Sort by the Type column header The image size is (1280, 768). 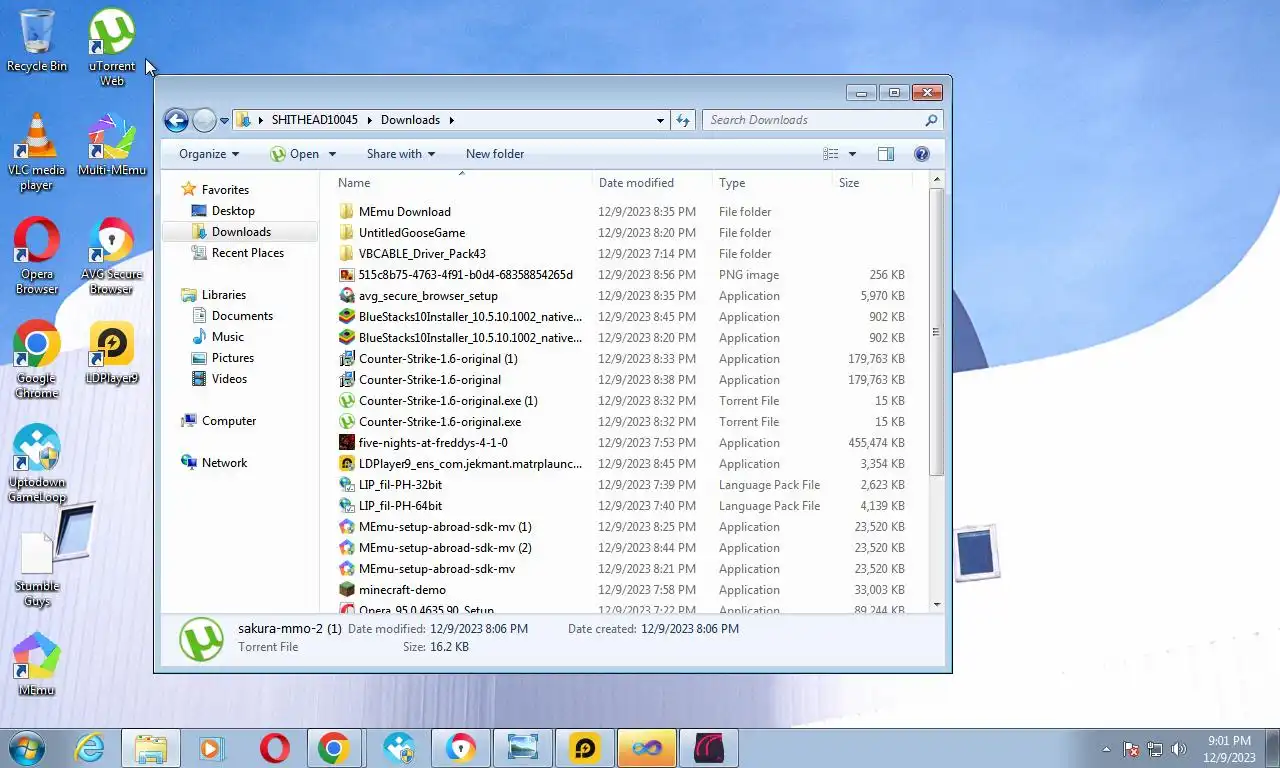coord(772,183)
